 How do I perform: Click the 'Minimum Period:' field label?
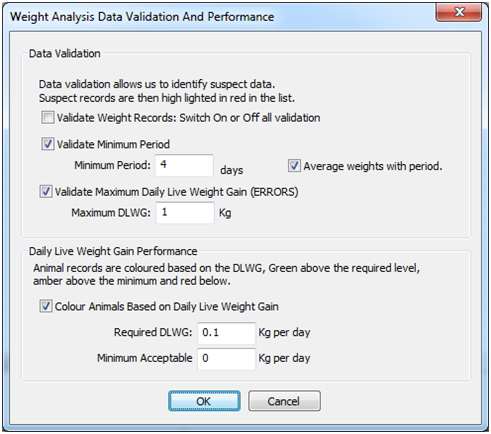[x=112, y=165]
